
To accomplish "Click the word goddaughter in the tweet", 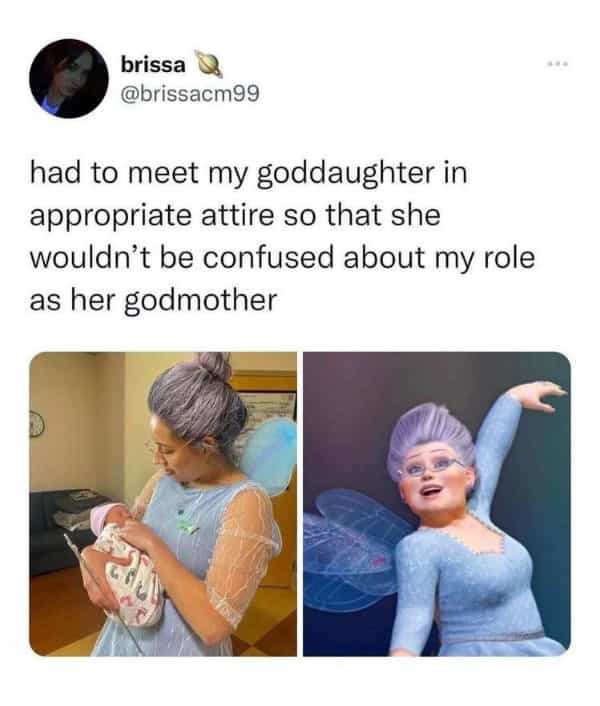I will 346,174.
